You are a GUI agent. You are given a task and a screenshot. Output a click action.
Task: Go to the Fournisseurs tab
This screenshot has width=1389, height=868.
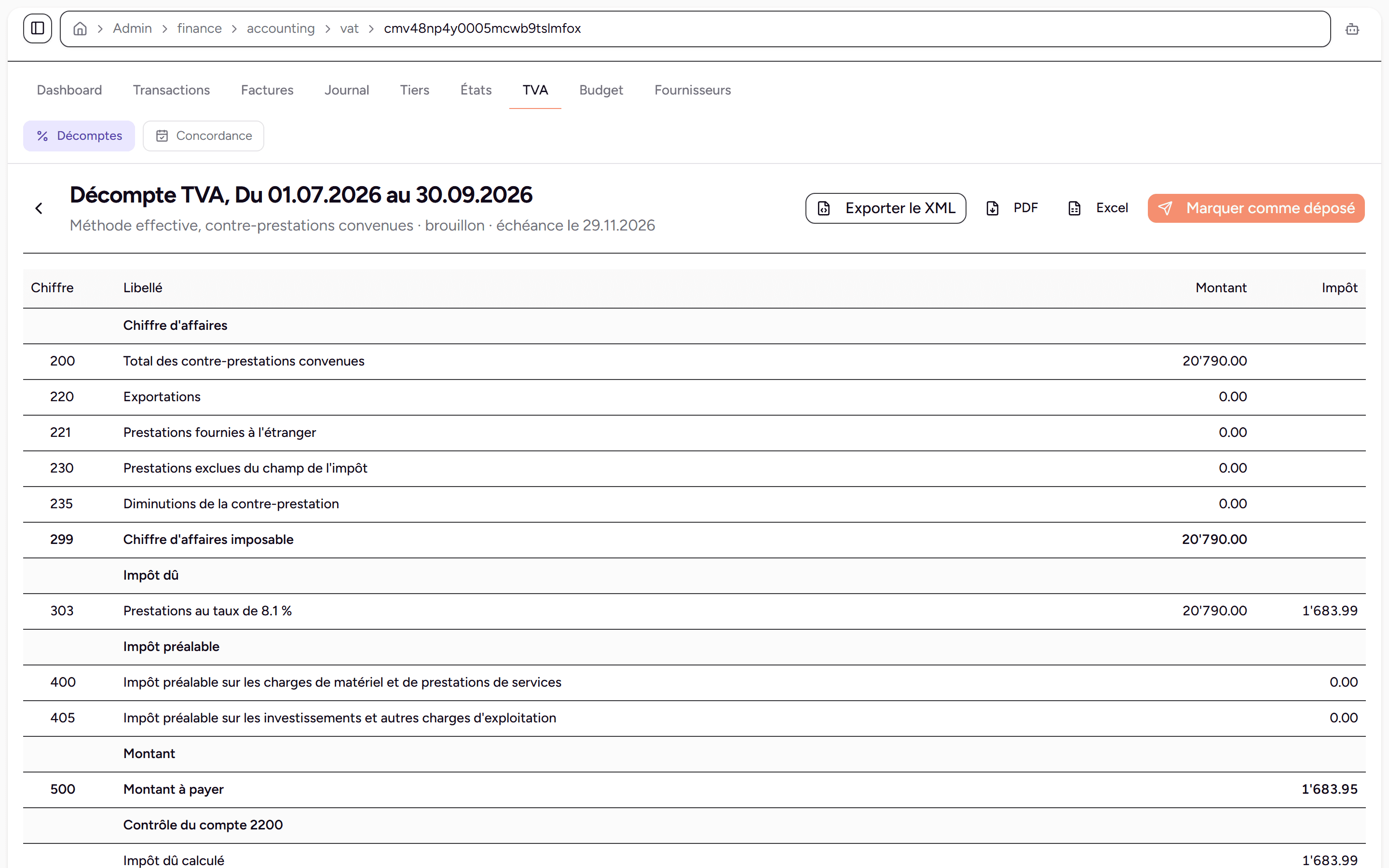pyautogui.click(x=692, y=90)
